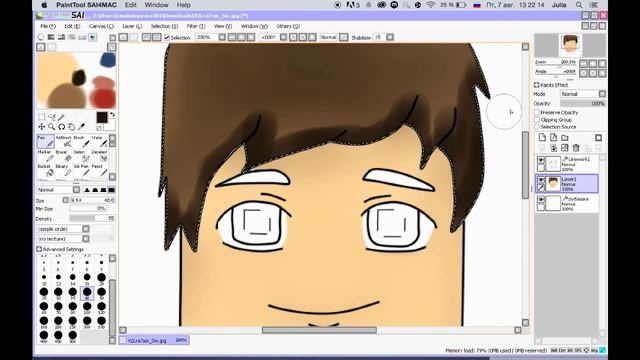Expand Advanced Settings checkbox
This screenshot has width=640, height=360.
click(x=39, y=249)
